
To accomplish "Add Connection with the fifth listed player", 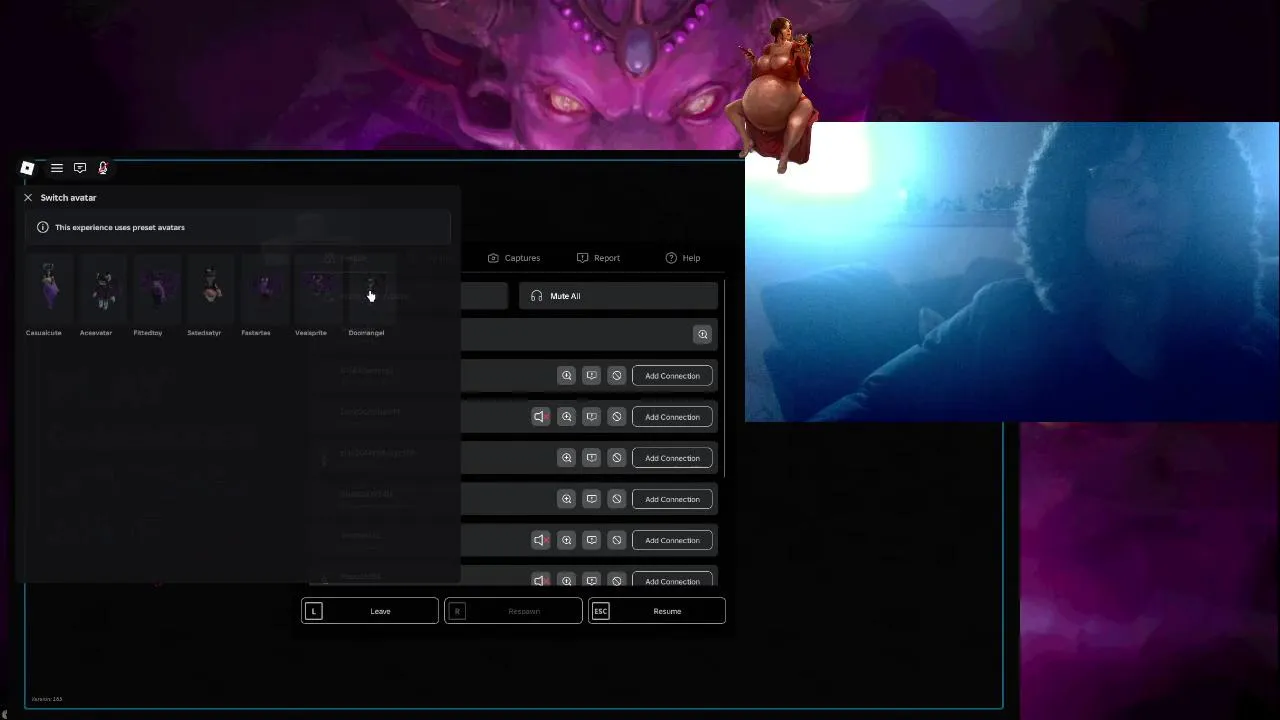I will (x=672, y=540).
